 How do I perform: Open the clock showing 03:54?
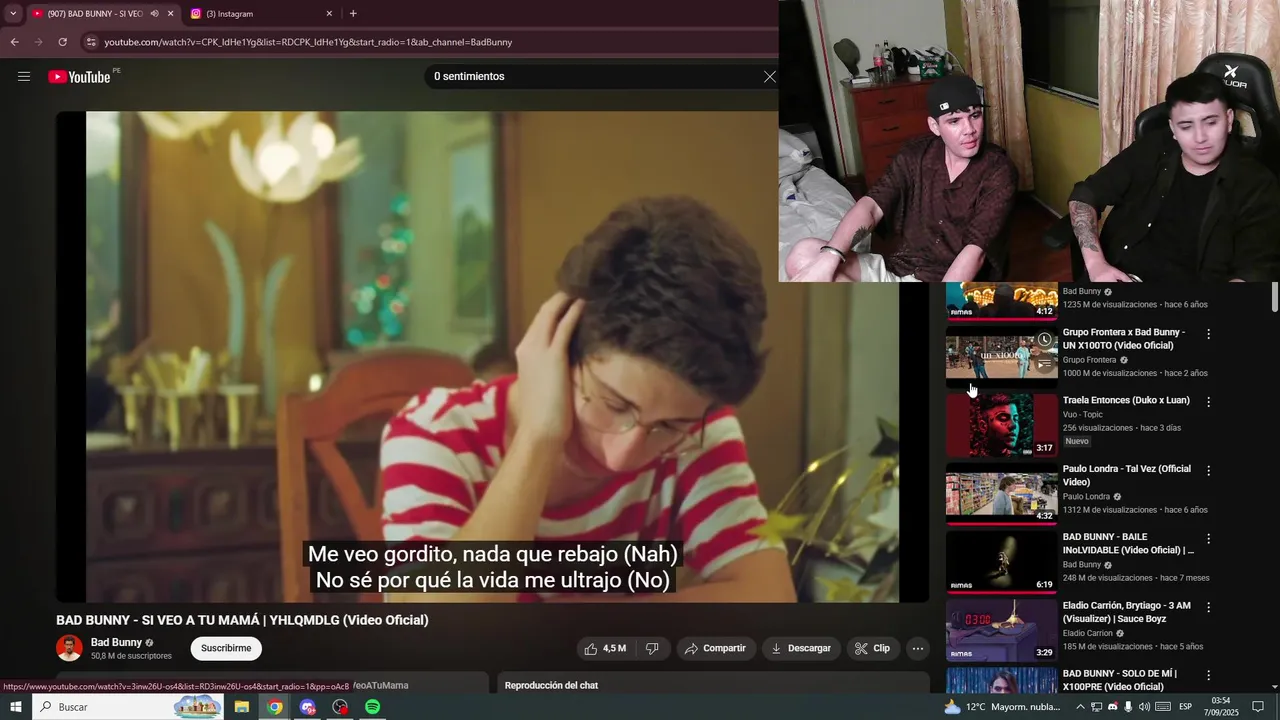[1221, 707]
